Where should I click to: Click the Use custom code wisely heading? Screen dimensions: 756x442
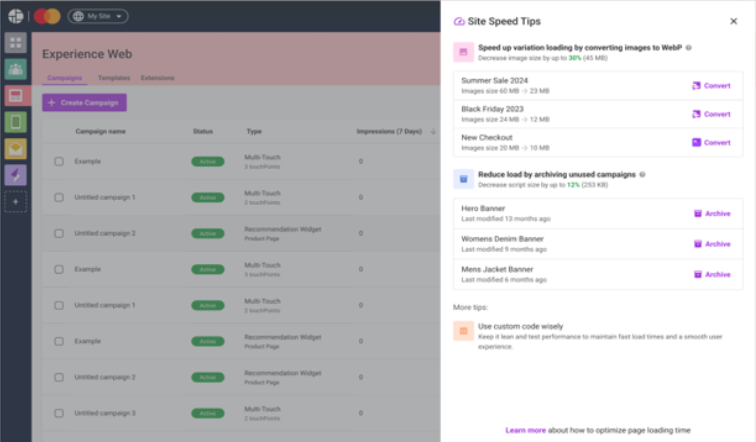click(x=520, y=326)
